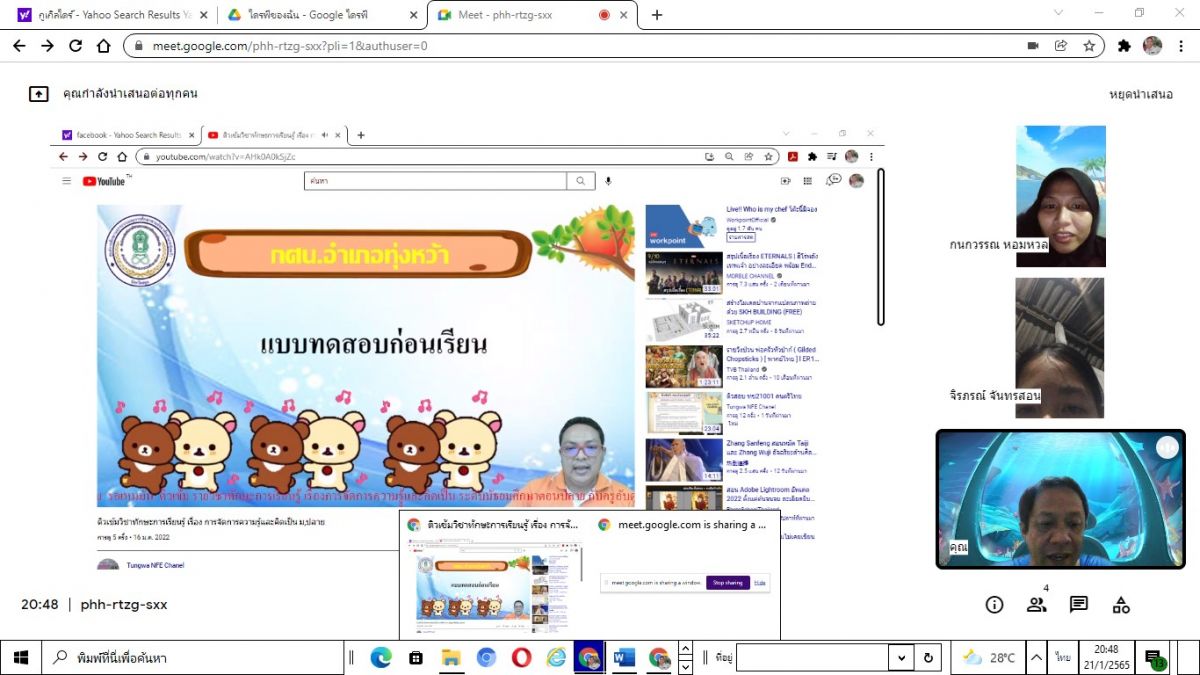Viewport: 1200px width, 675px height.
Task: Open a new browser tab
Action: 657,15
